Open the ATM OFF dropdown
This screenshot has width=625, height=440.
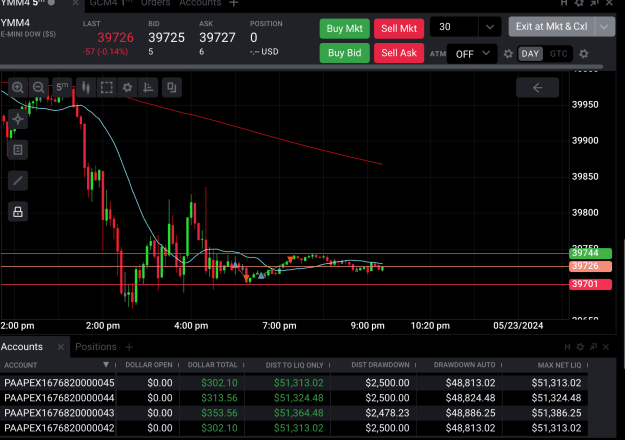click(472, 54)
